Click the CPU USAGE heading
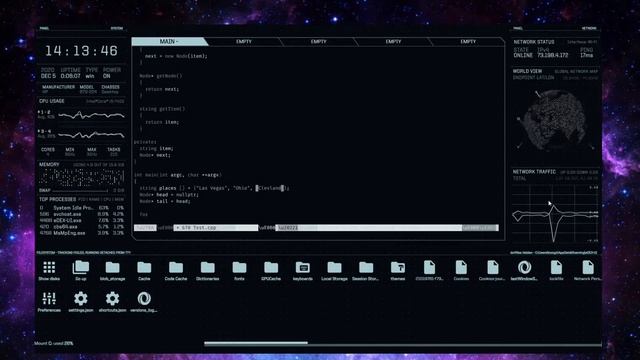 (51, 101)
